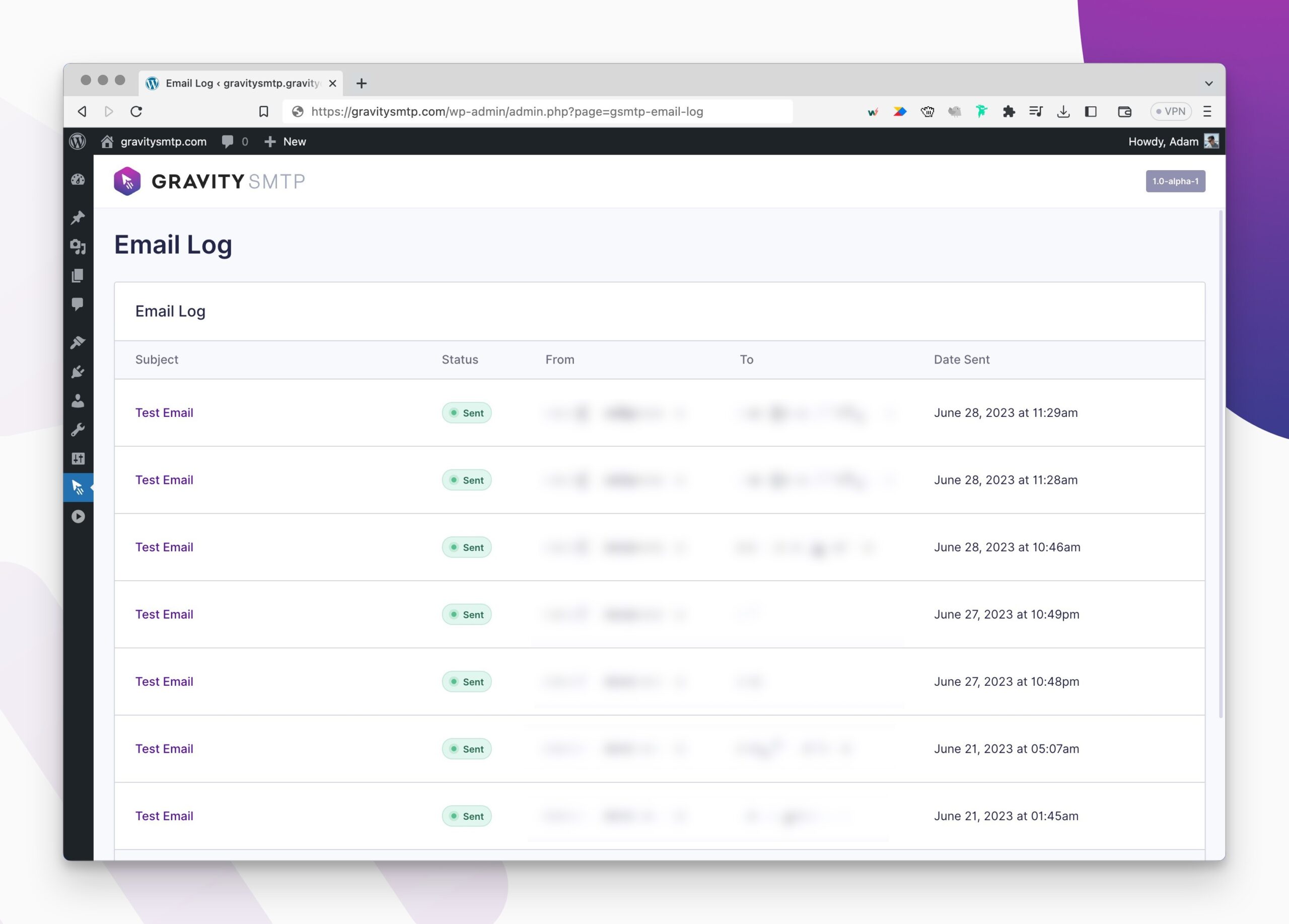Click the To column header
The image size is (1289, 924).
[746, 360]
